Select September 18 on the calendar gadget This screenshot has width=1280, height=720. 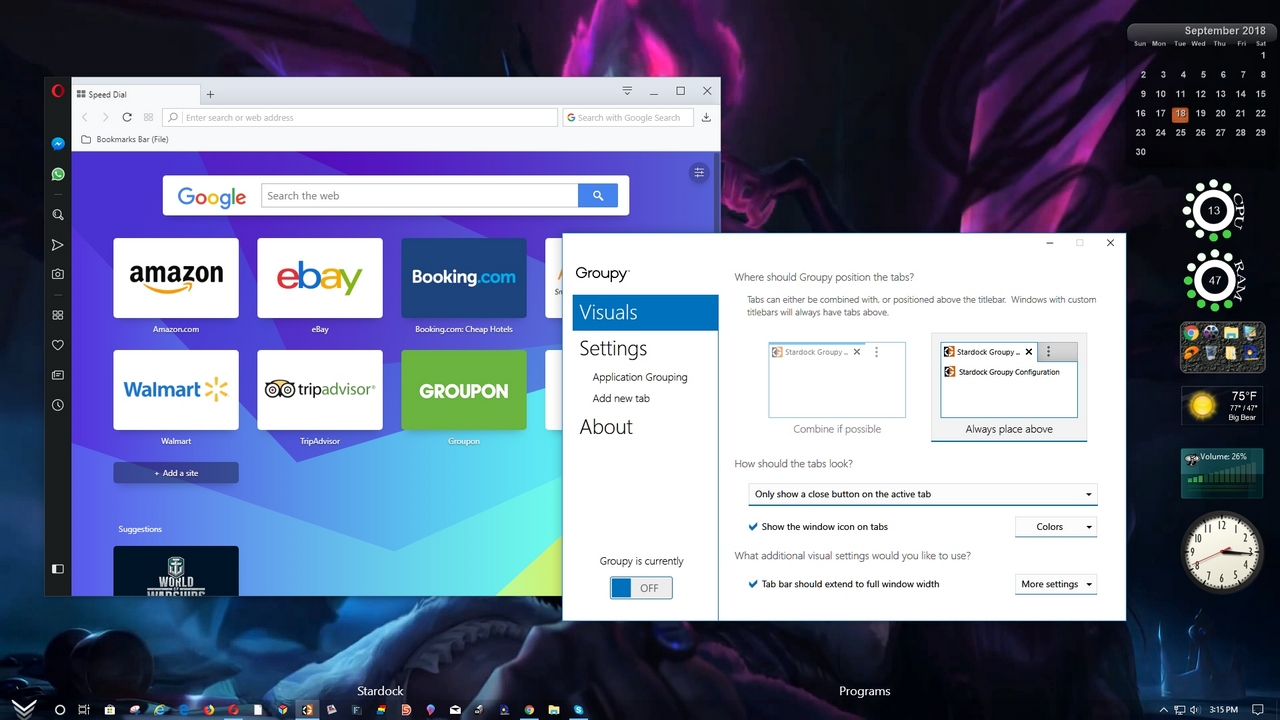click(x=1181, y=113)
